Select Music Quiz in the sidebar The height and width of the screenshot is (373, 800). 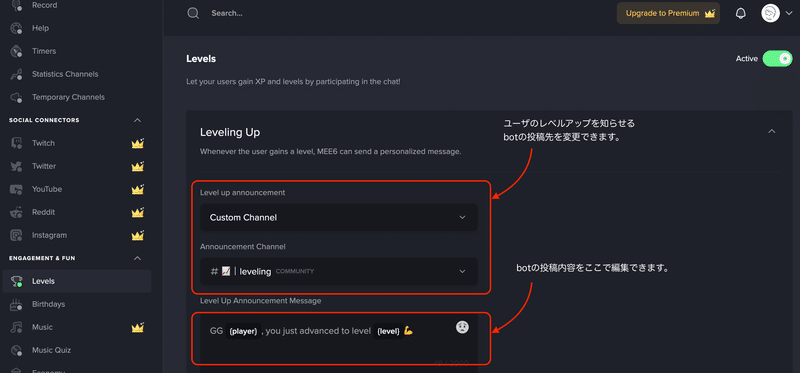click(51, 350)
